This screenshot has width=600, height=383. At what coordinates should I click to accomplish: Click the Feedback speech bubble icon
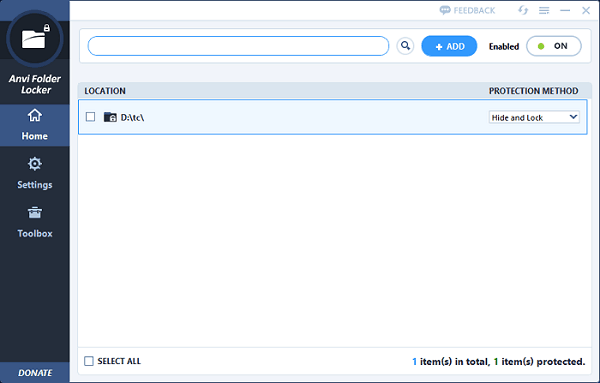445,10
